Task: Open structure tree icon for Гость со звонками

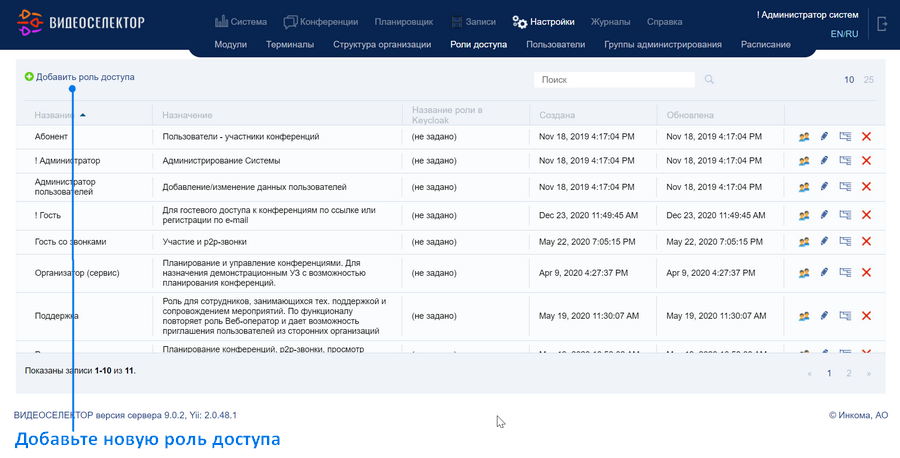Action: click(x=845, y=242)
